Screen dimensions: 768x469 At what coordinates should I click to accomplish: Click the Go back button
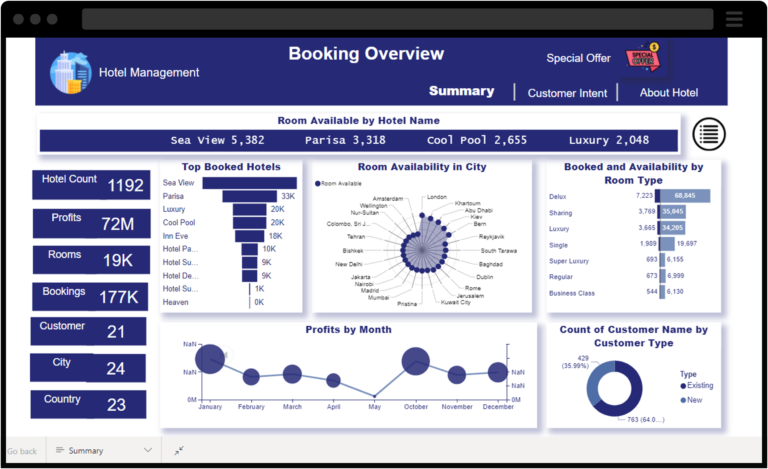[x=22, y=451]
